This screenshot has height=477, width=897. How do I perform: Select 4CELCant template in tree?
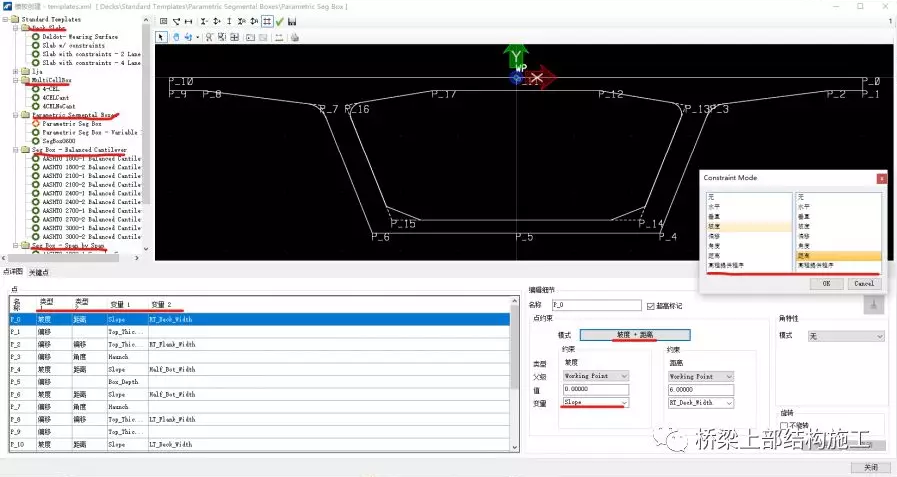point(55,98)
